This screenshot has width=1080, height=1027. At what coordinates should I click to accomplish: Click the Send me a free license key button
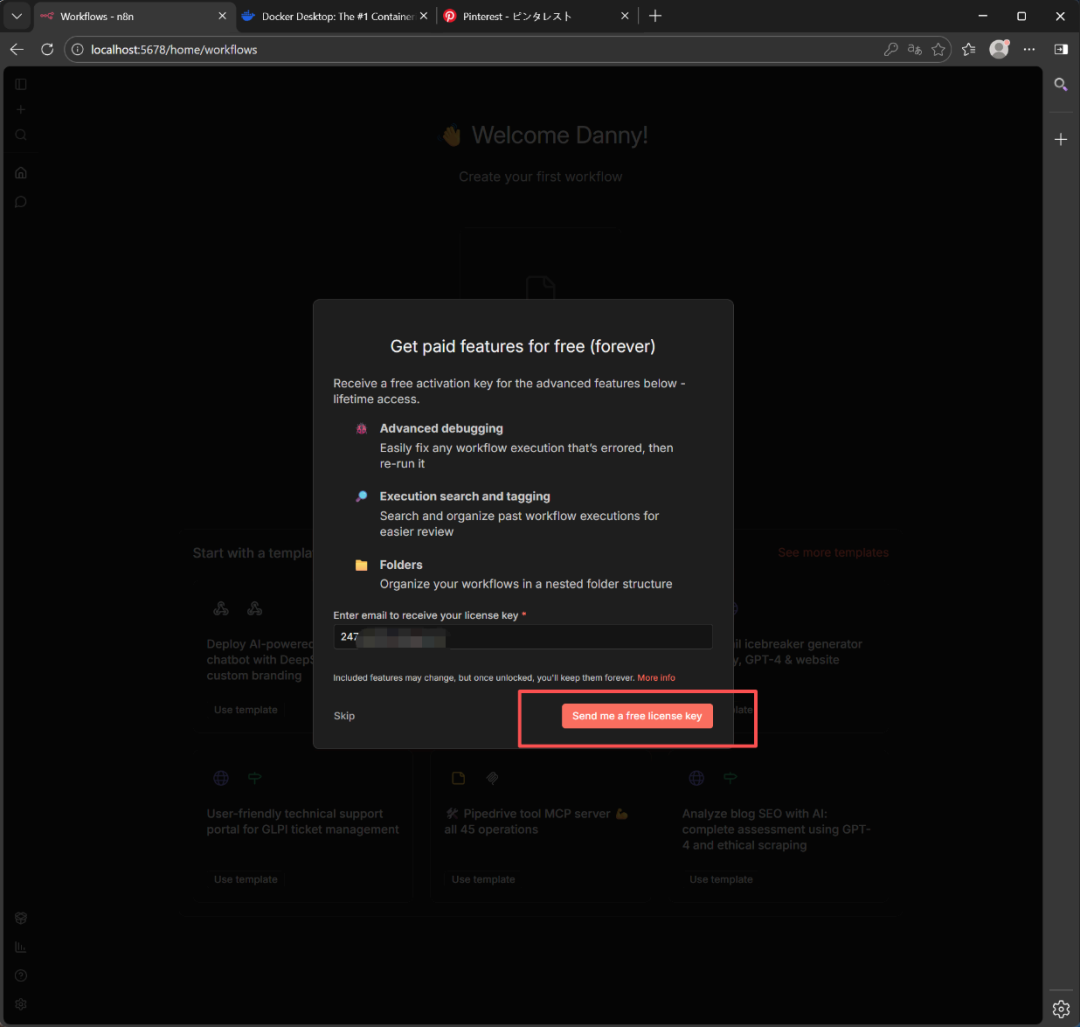click(x=637, y=715)
